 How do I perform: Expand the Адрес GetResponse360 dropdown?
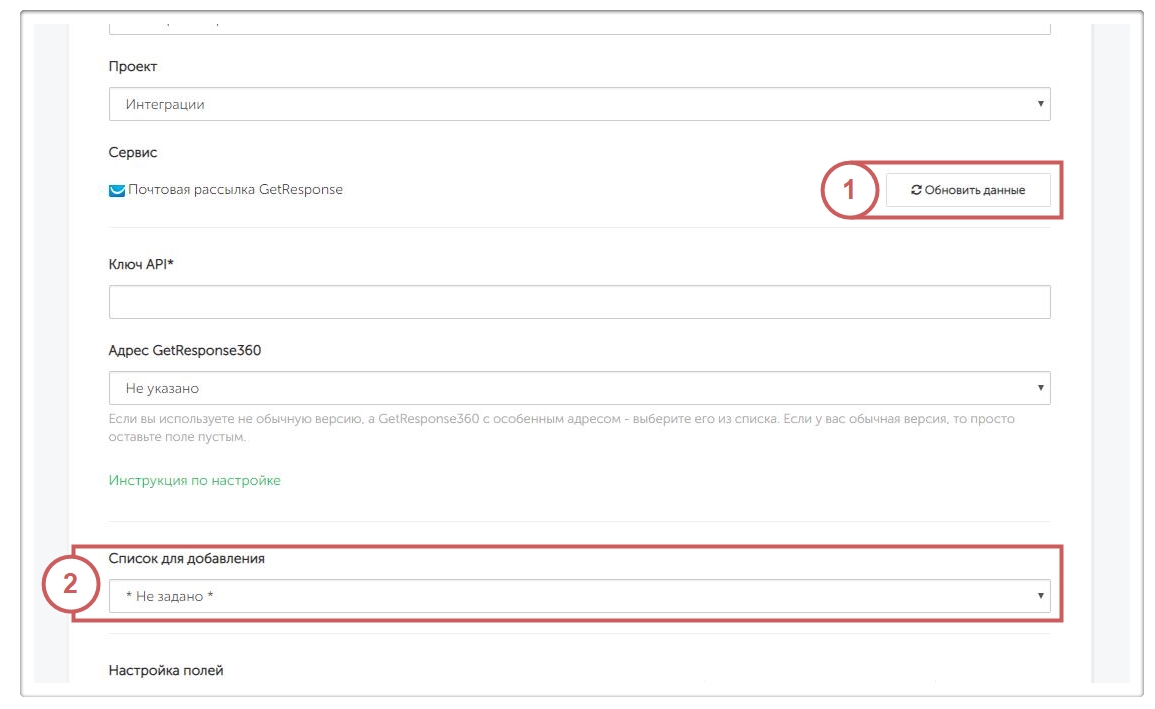click(x=578, y=388)
